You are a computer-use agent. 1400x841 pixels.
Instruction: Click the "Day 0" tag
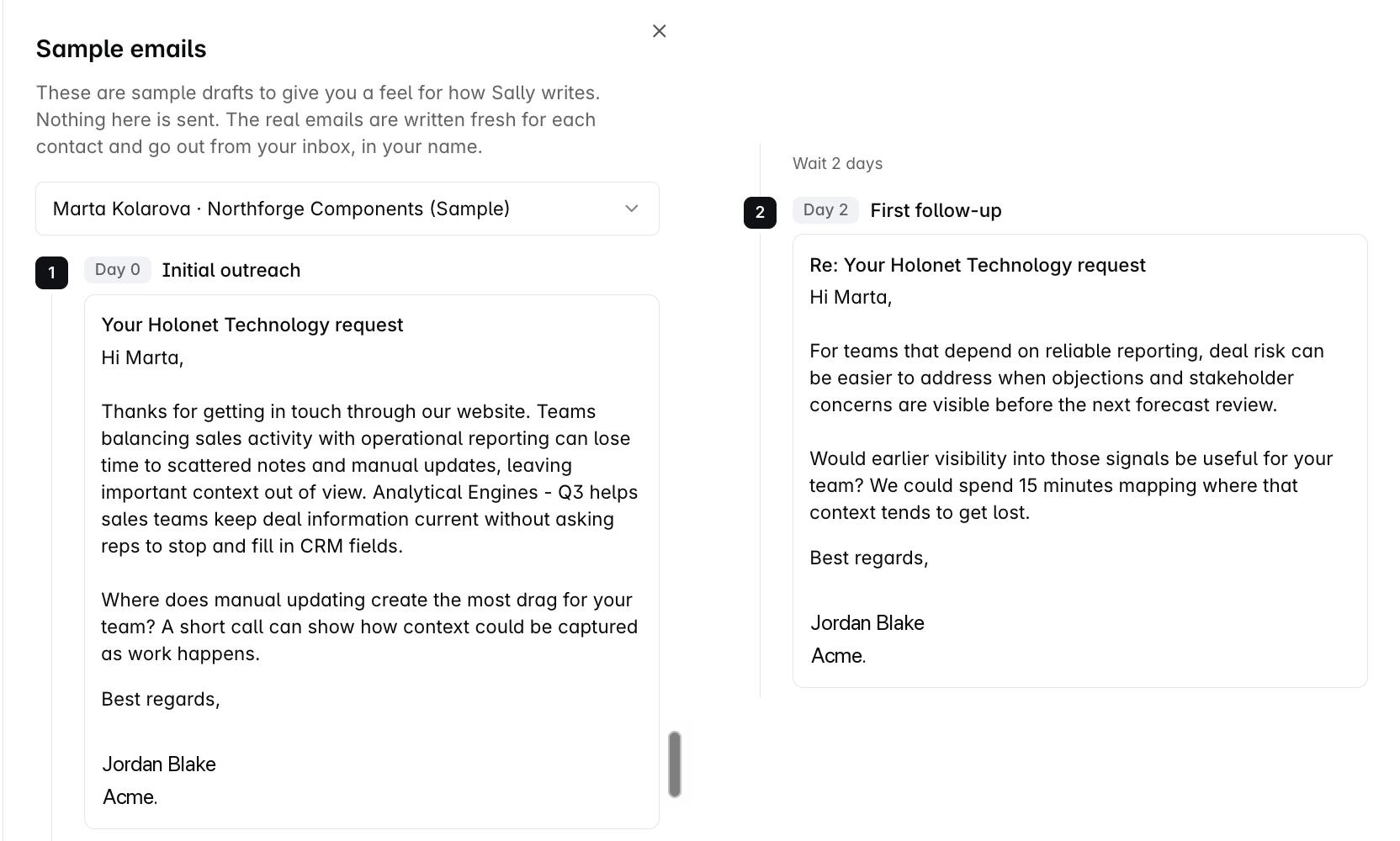click(x=118, y=270)
